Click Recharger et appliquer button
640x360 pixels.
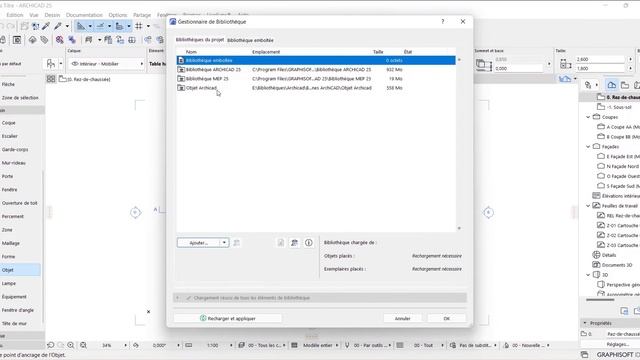pos(228,318)
